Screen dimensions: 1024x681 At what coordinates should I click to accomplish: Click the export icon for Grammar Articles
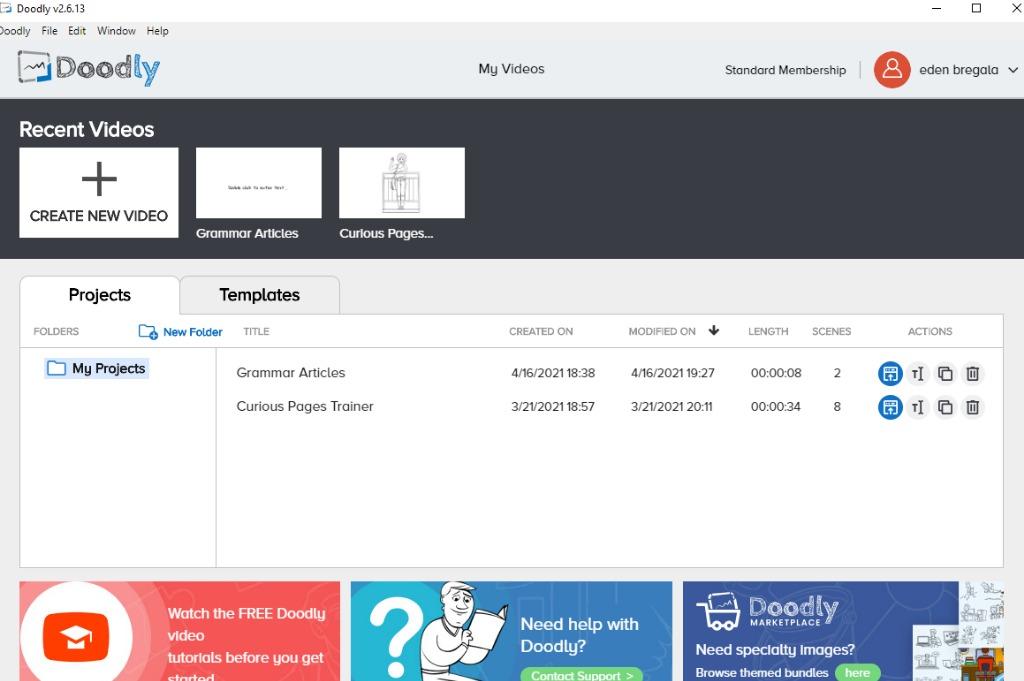pyautogui.click(x=890, y=374)
